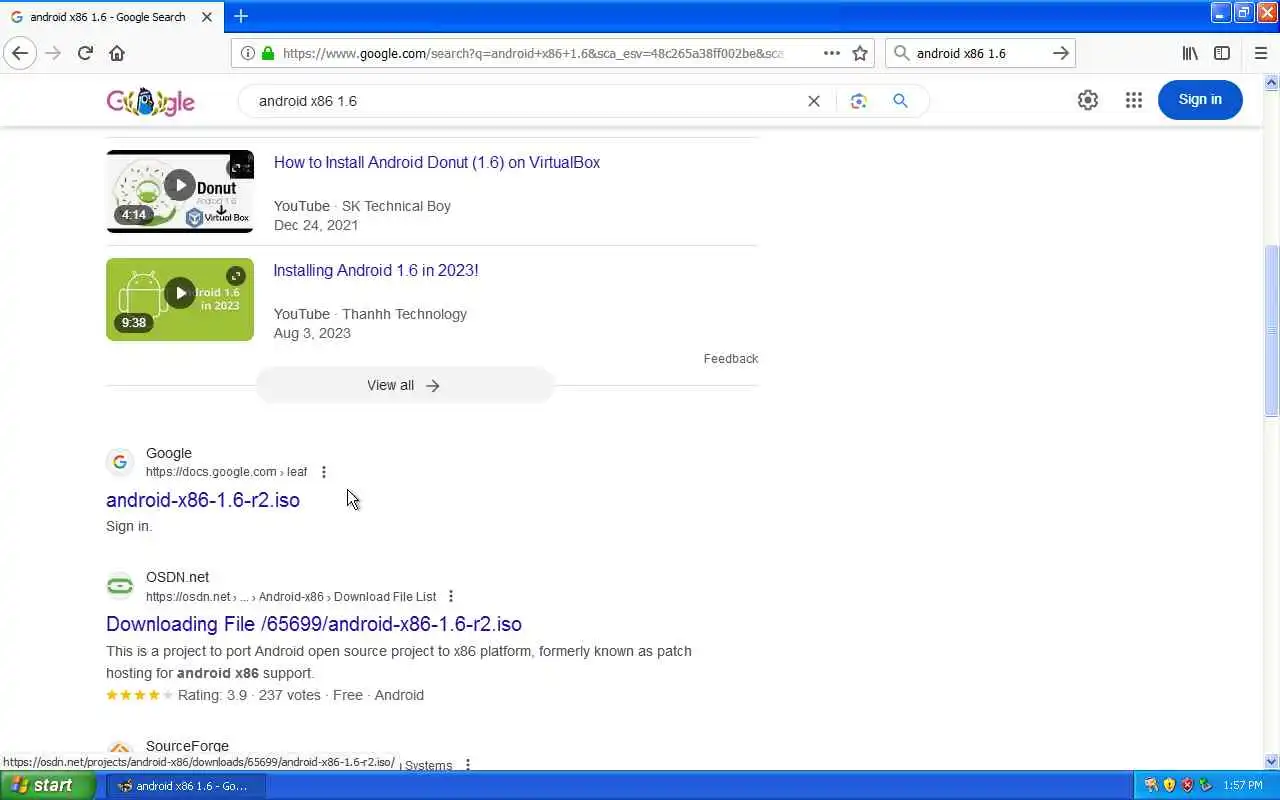Expand the Android 1.6 in 2023 video preview
This screenshot has height=800, width=1280.
click(x=236, y=276)
